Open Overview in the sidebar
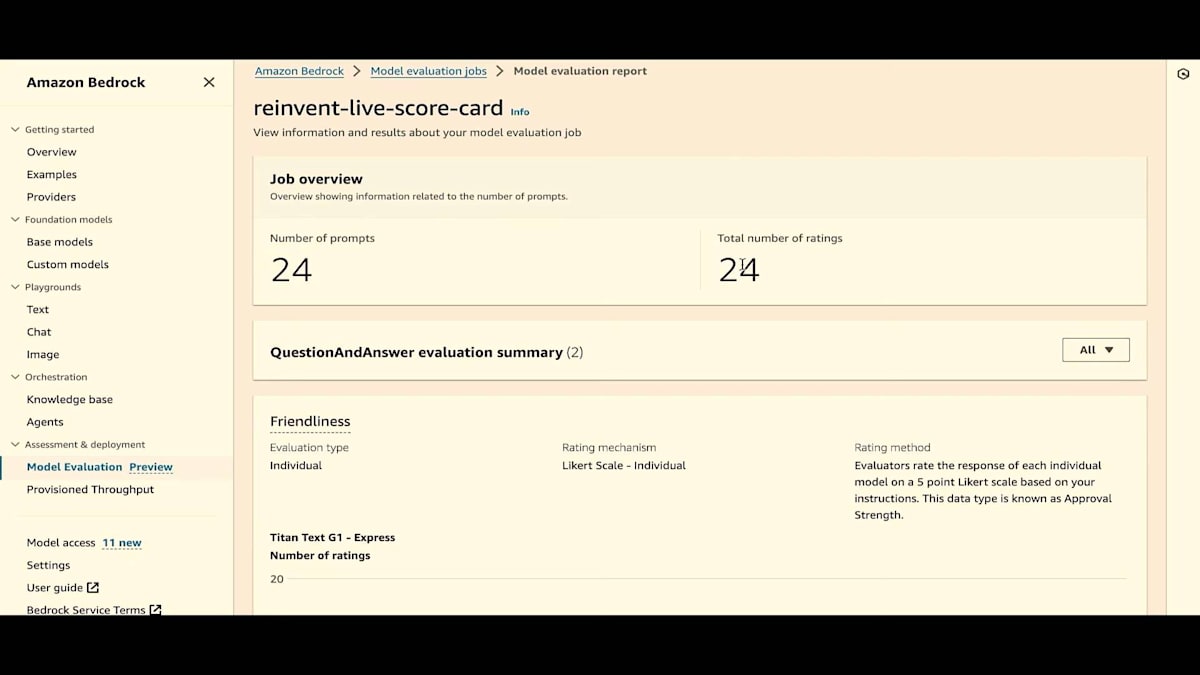 [x=52, y=152]
